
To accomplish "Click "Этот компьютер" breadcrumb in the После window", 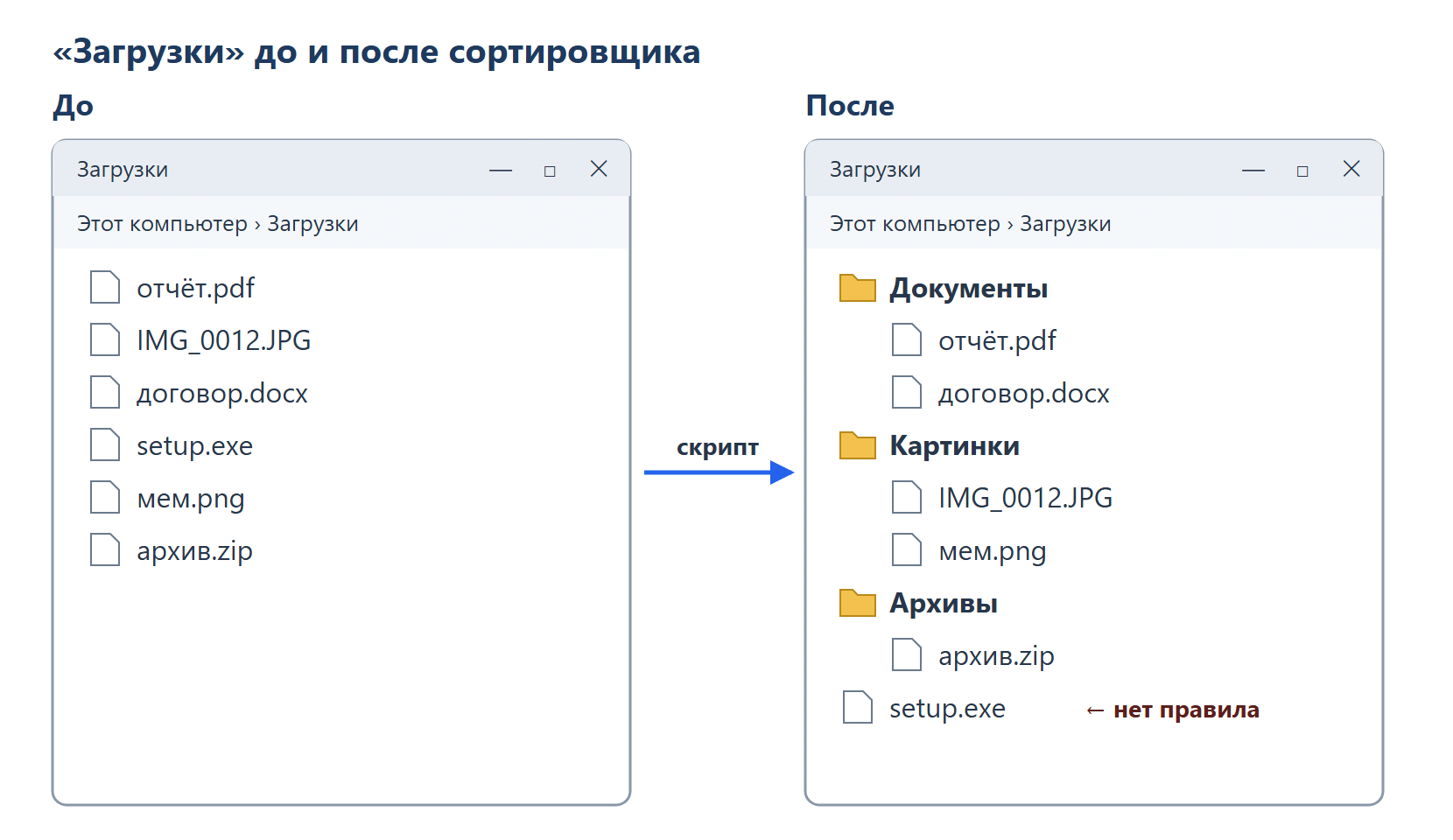I will 915,224.
